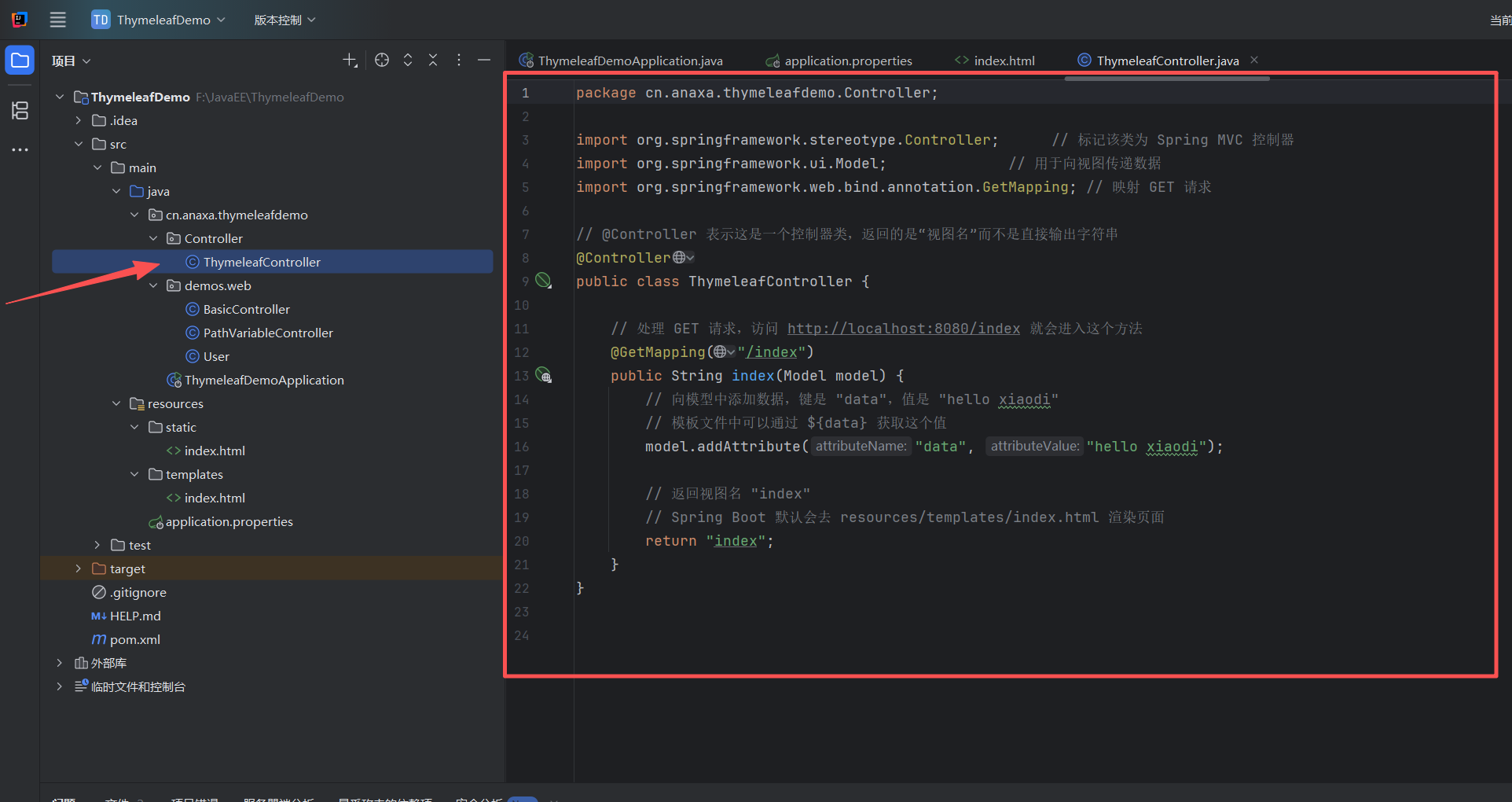Close ThymeleafController.java tab
The image size is (1512, 802).
[x=1254, y=60]
